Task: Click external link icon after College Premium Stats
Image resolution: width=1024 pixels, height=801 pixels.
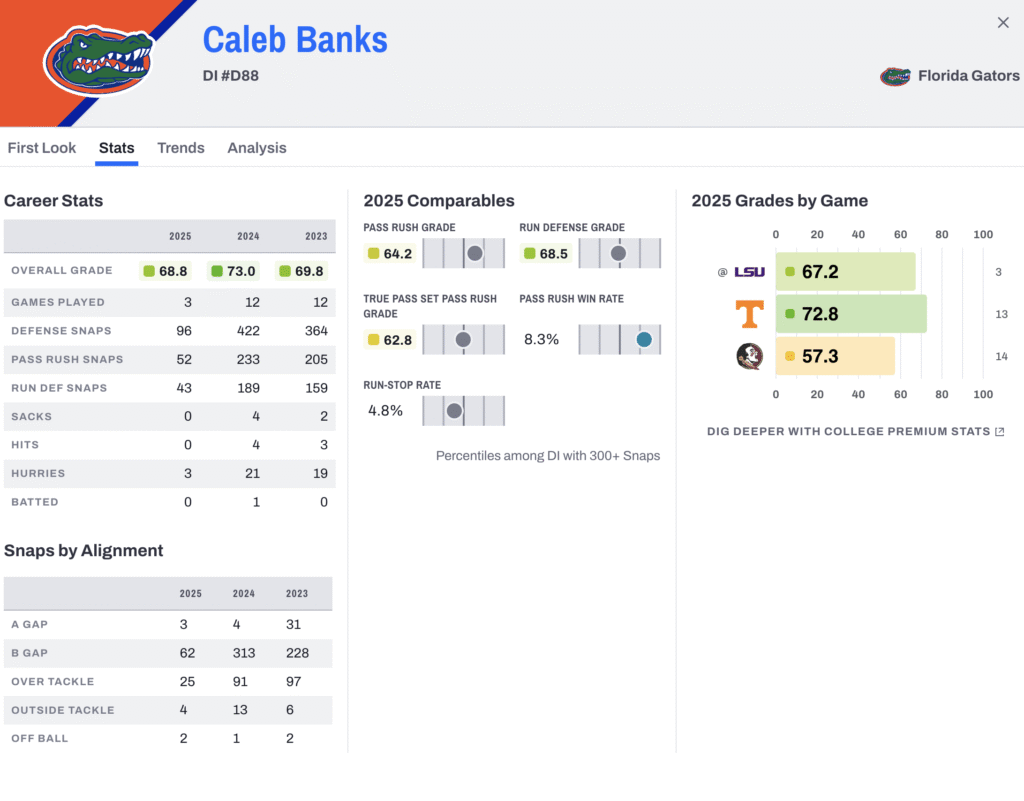Action: click(999, 432)
